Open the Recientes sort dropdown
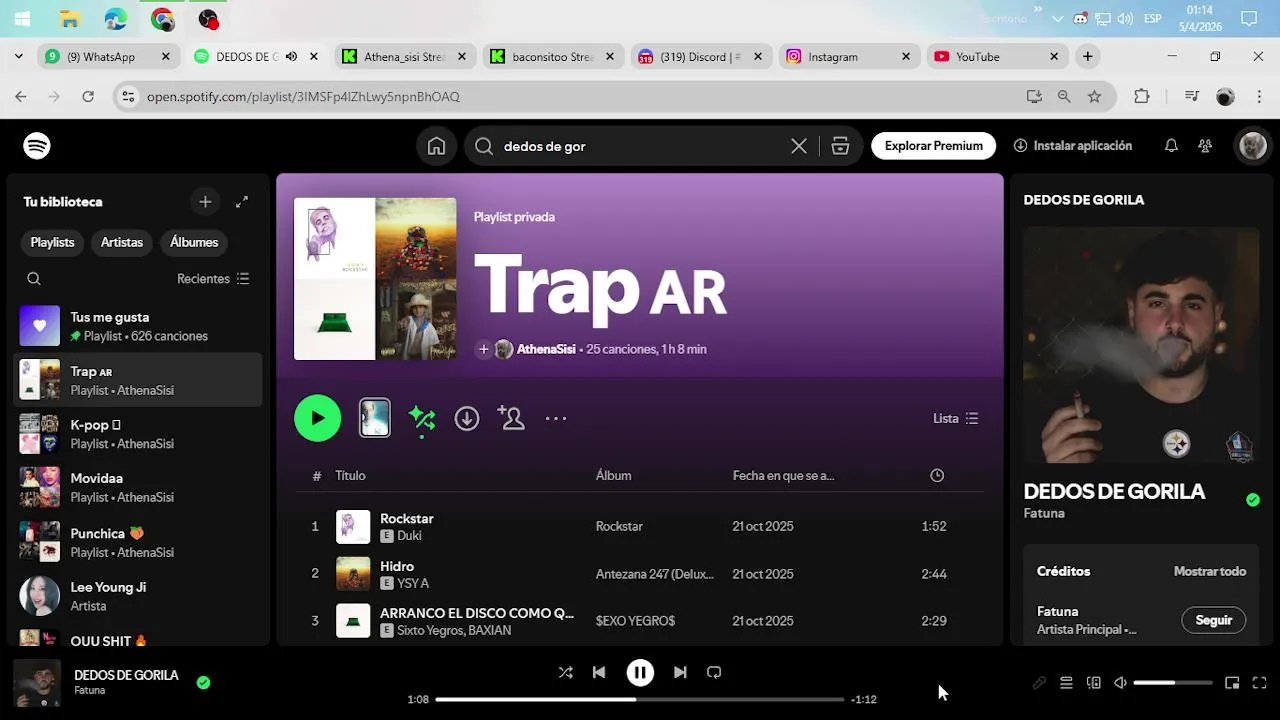Viewport: 1280px width, 720px height. 214,279
